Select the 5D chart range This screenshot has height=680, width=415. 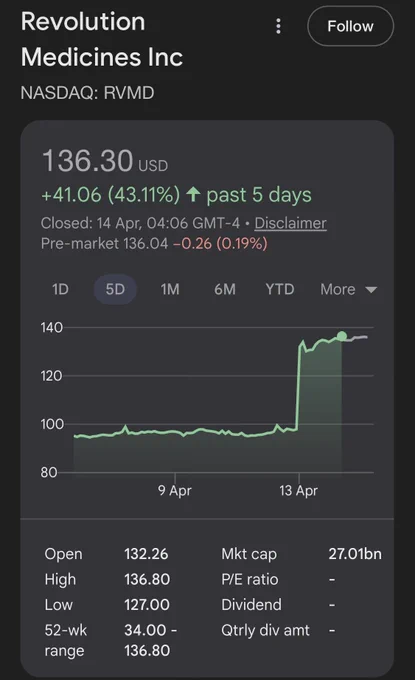pyautogui.click(x=115, y=289)
